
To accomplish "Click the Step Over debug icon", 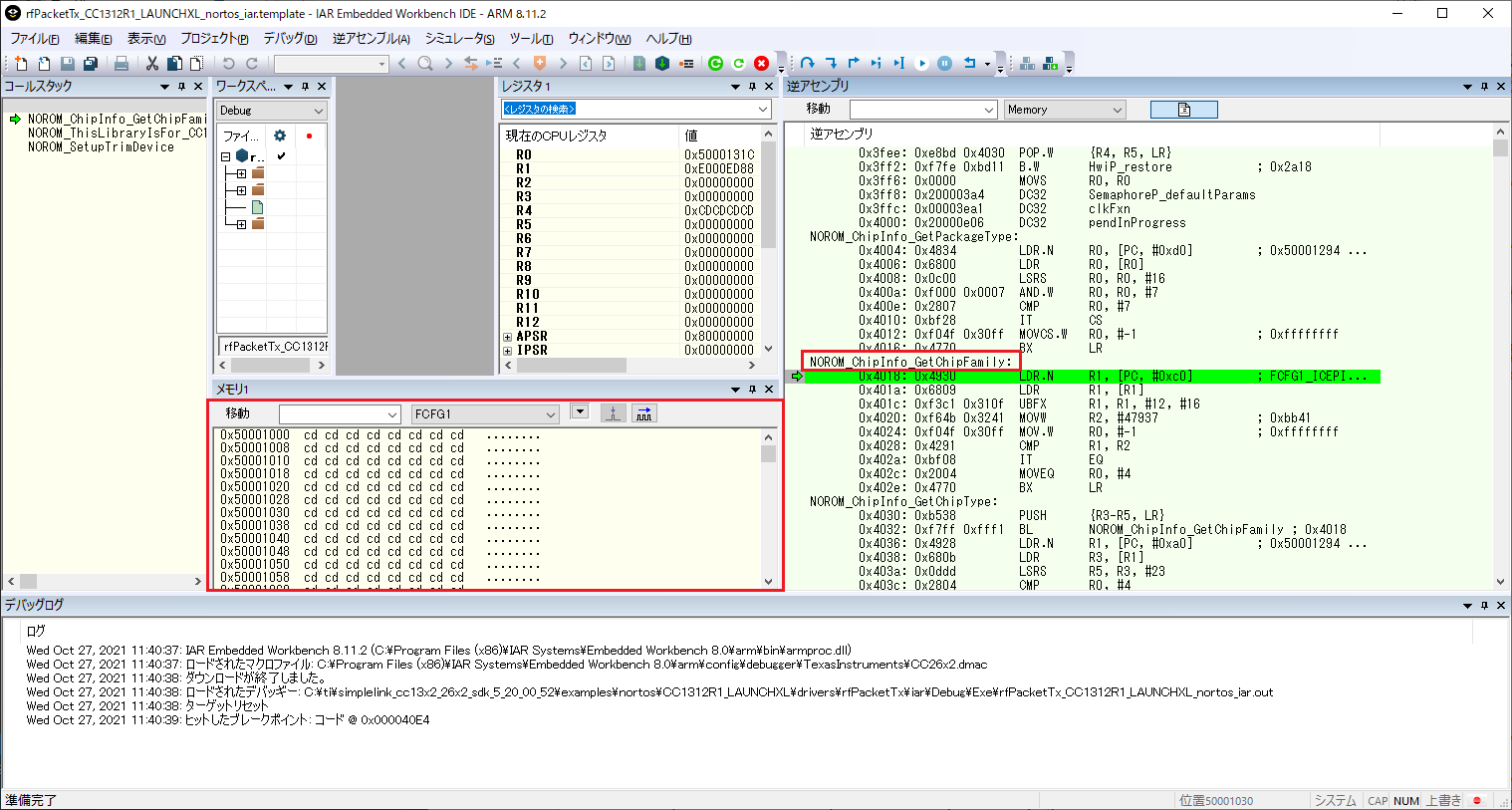I will pyautogui.click(x=808, y=63).
